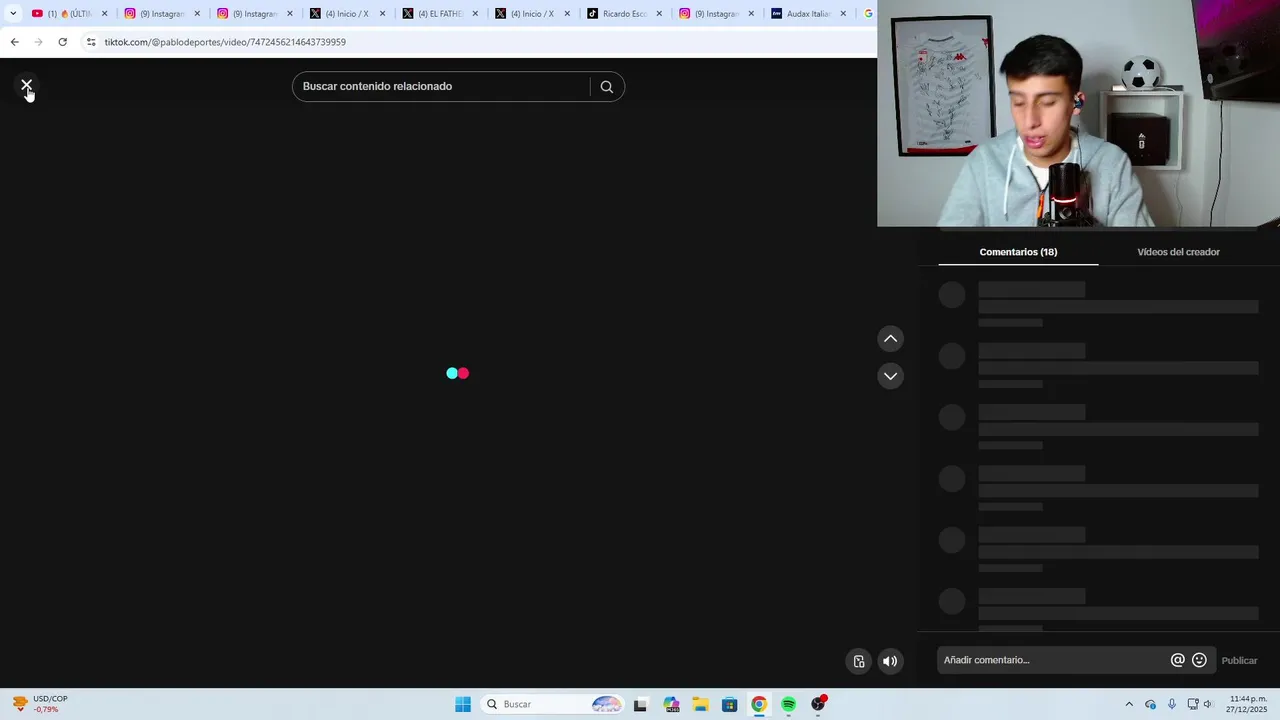Screen dimensions: 1280x720
Task: Click the microphone icon in system tray
Action: click(x=1172, y=704)
